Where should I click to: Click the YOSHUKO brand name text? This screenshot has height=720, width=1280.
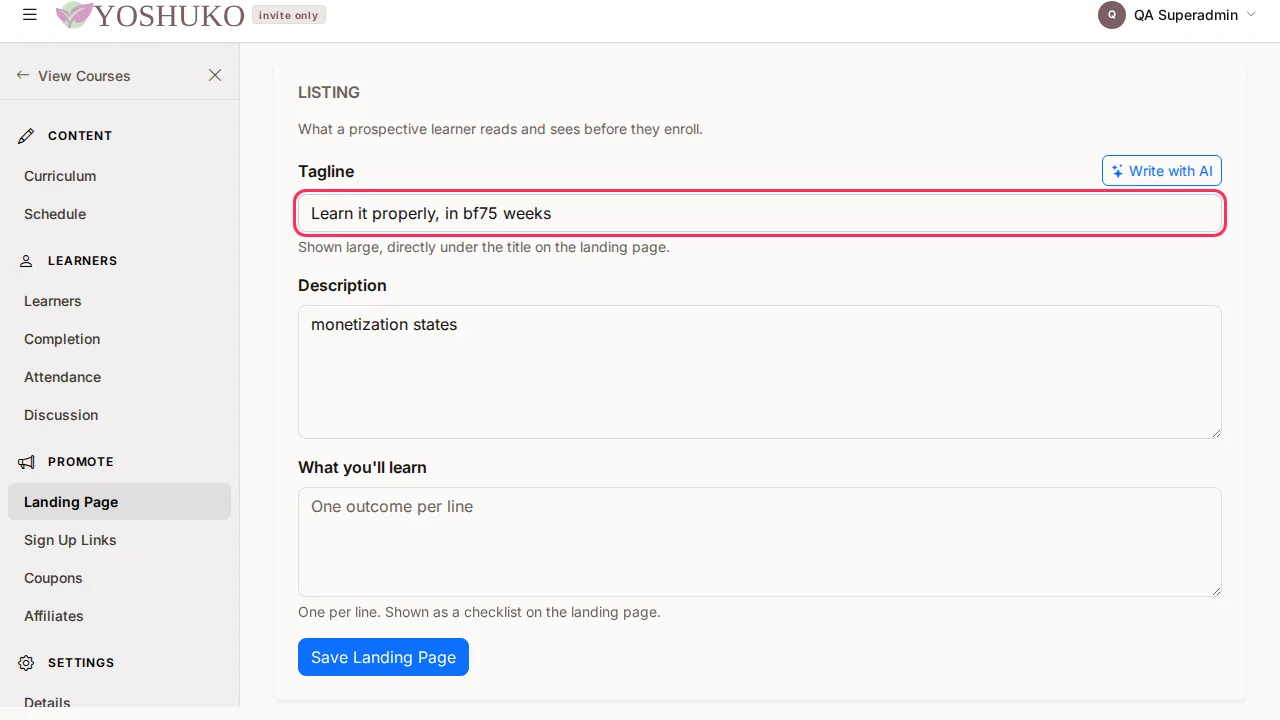point(169,15)
